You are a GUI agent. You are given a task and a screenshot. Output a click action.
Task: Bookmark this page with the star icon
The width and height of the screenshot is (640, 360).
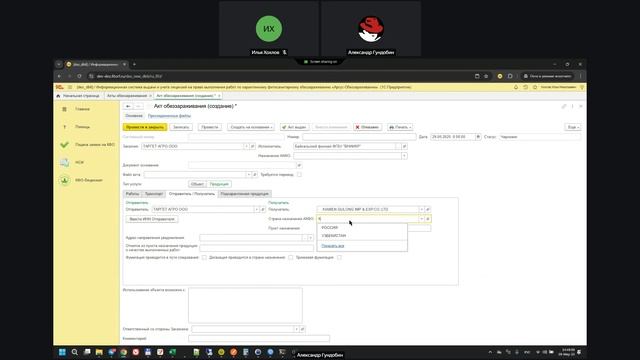pos(486,76)
